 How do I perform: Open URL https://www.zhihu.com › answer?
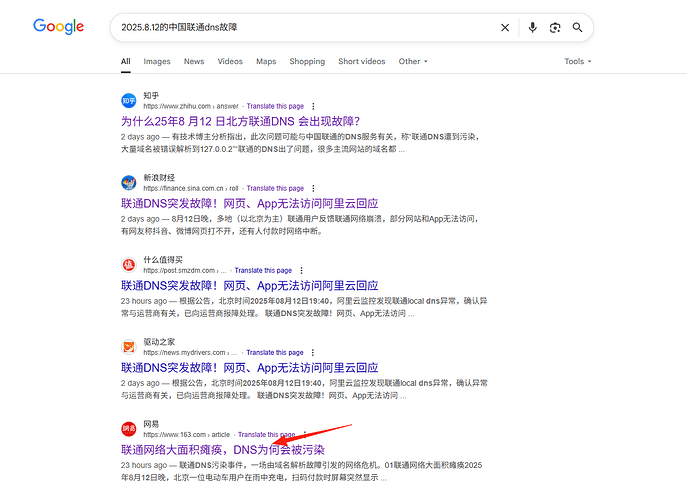[191, 106]
